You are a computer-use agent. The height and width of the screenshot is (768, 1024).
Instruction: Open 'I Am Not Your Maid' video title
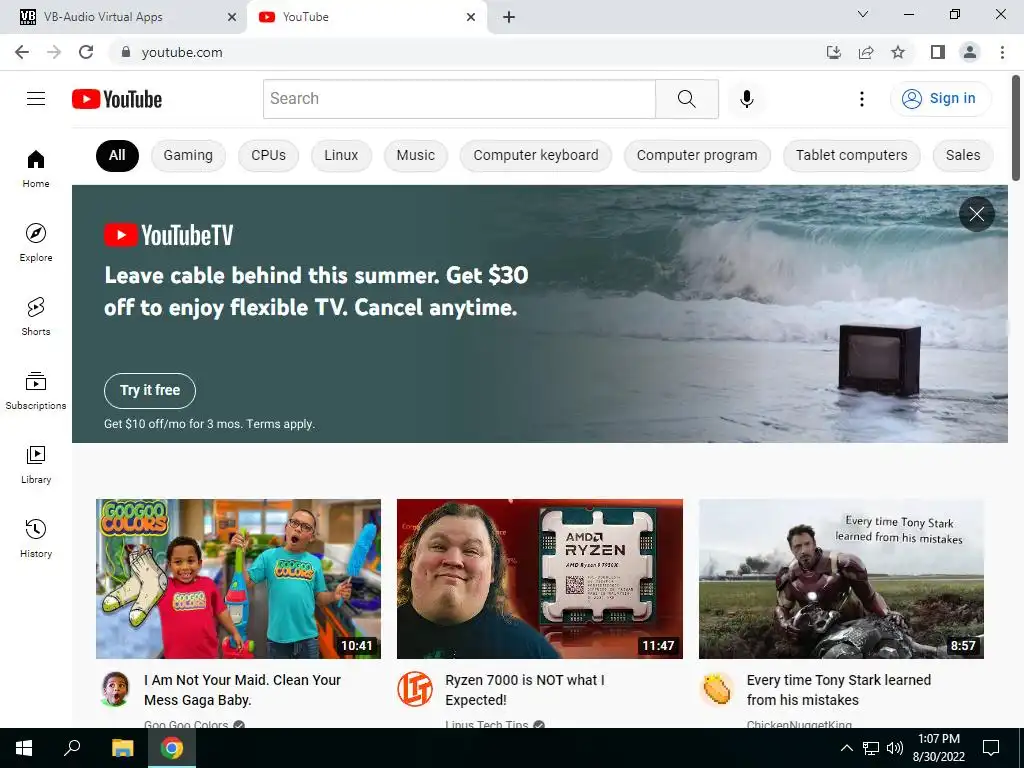[x=243, y=690]
